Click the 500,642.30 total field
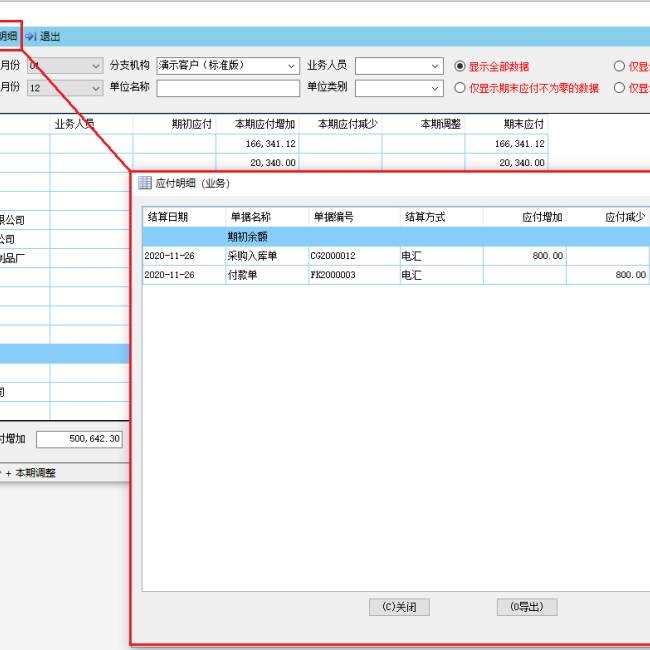The image size is (650, 650). click(x=80, y=439)
